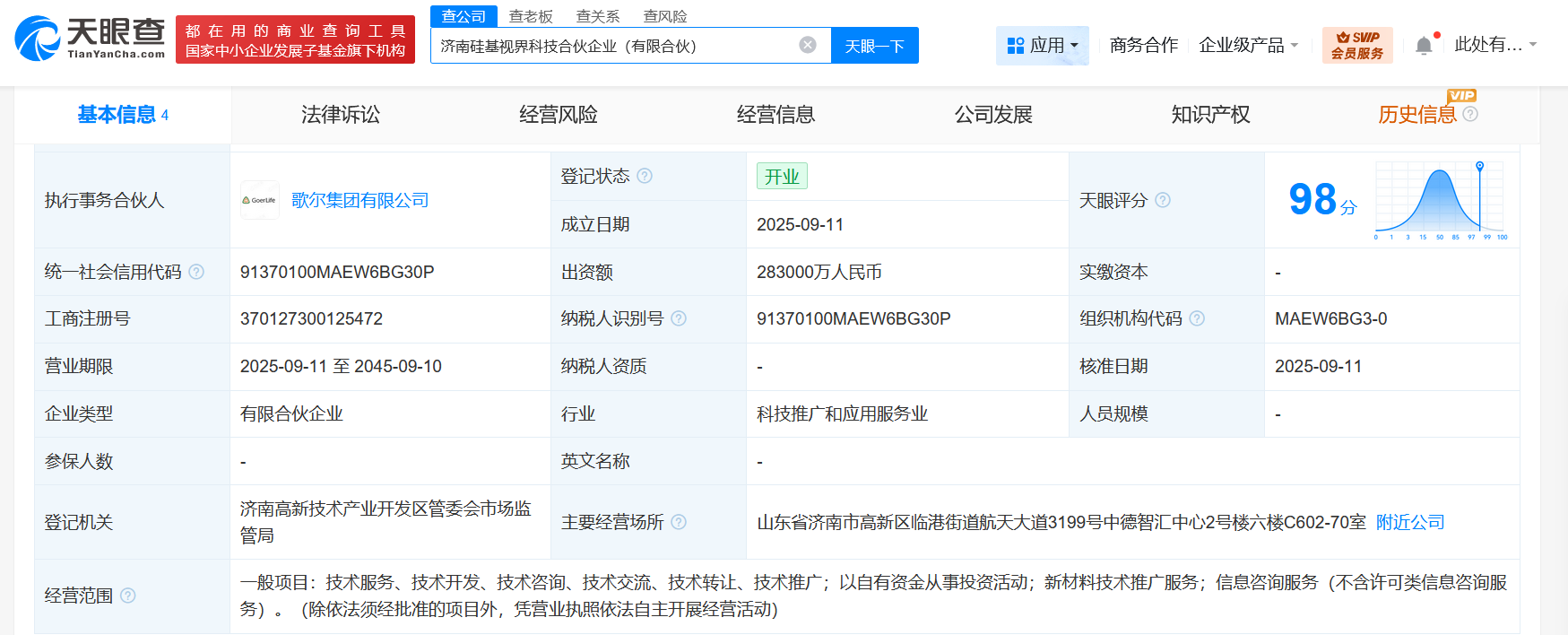Click the TianYan score distribution chart
This screenshot has width=1568, height=635.
click(1440, 200)
